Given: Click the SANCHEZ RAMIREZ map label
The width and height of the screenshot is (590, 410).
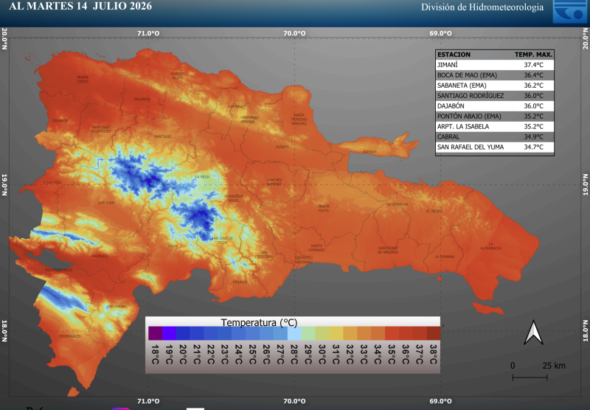Looking at the screenshot, I should pyautogui.click(x=274, y=182).
